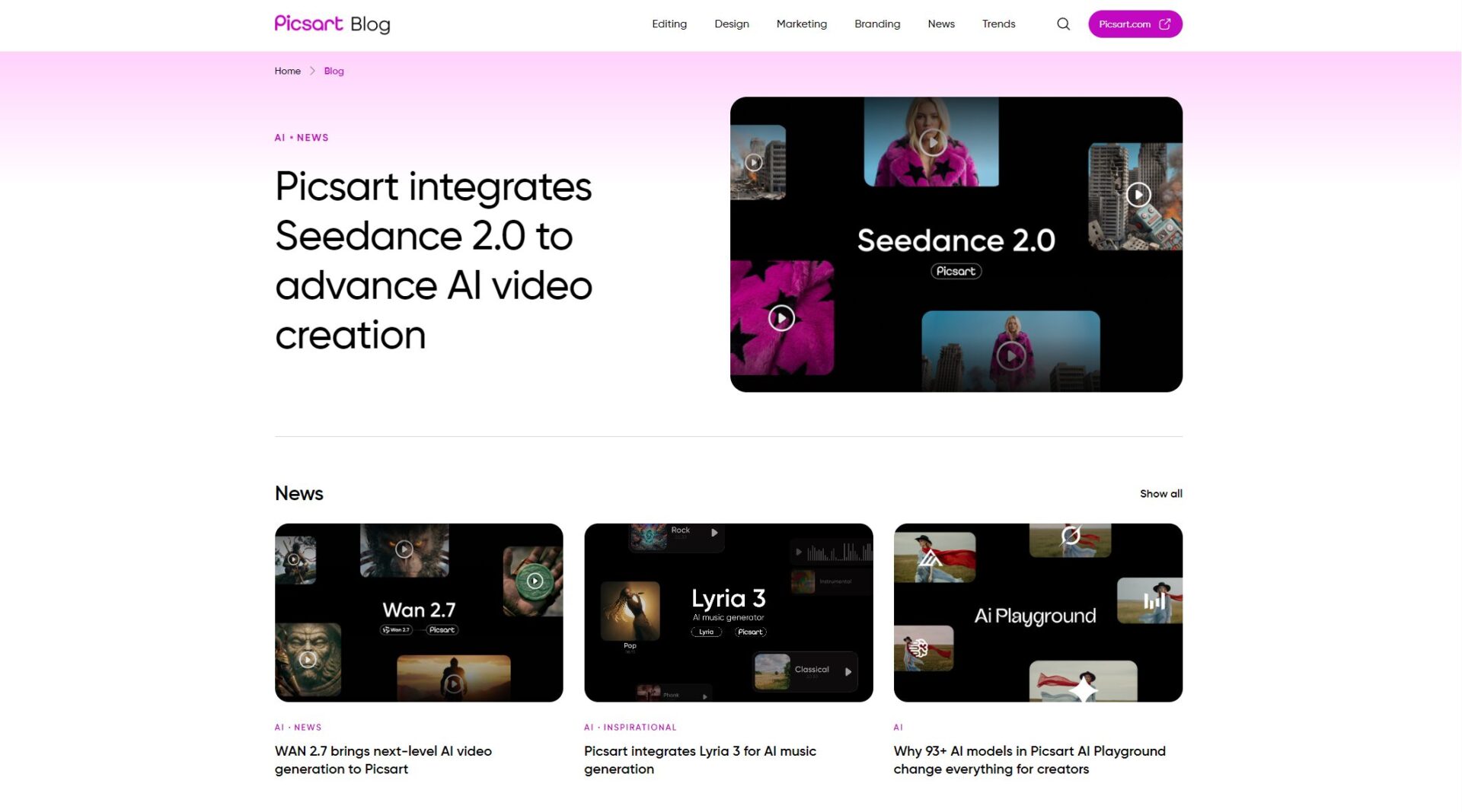This screenshot has height=812, width=1462.
Task: Open the search magnifier icon
Action: [x=1063, y=24]
